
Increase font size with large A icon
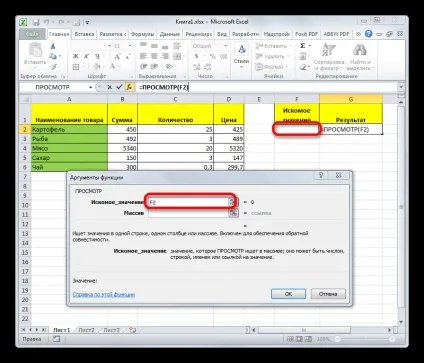coord(117,56)
